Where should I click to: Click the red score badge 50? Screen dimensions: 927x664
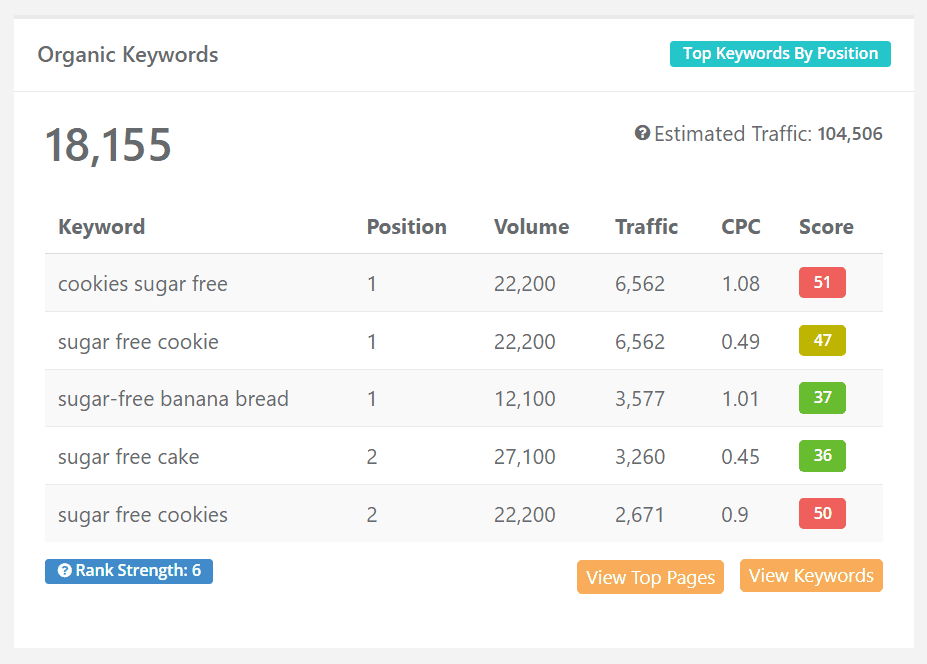click(822, 513)
